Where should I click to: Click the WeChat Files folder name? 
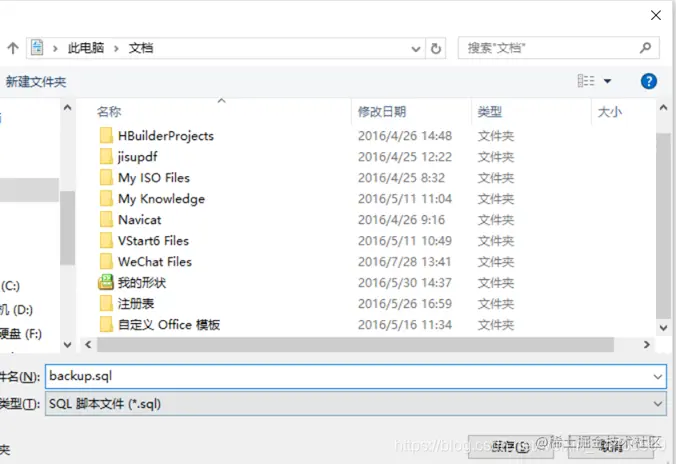[x=155, y=262]
